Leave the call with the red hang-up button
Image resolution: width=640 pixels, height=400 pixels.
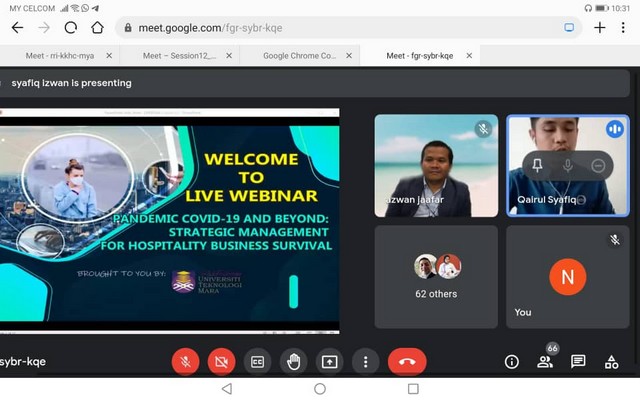point(407,361)
